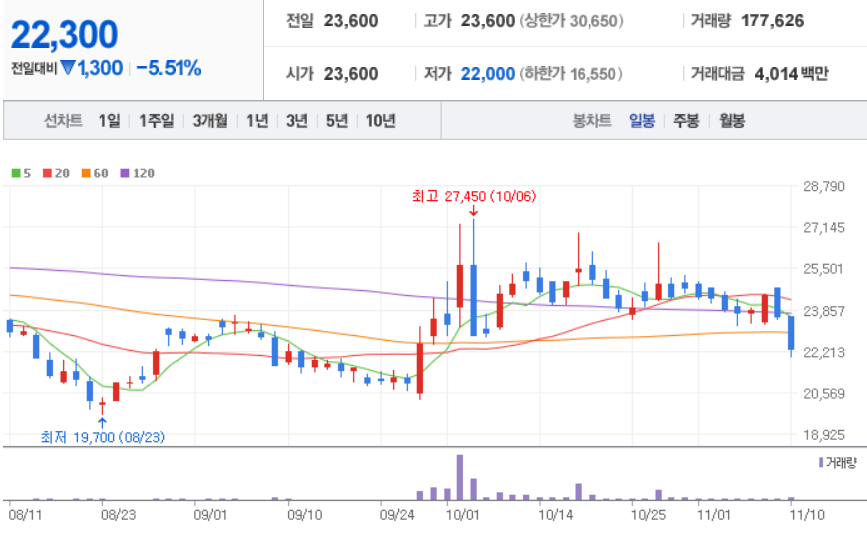Click the 08/23 date label
This screenshot has width=867, height=538.
(x=118, y=515)
